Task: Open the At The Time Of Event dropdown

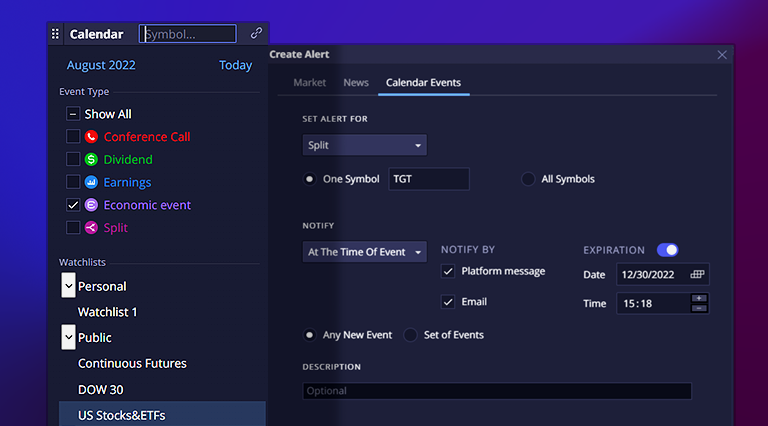Action: click(364, 252)
